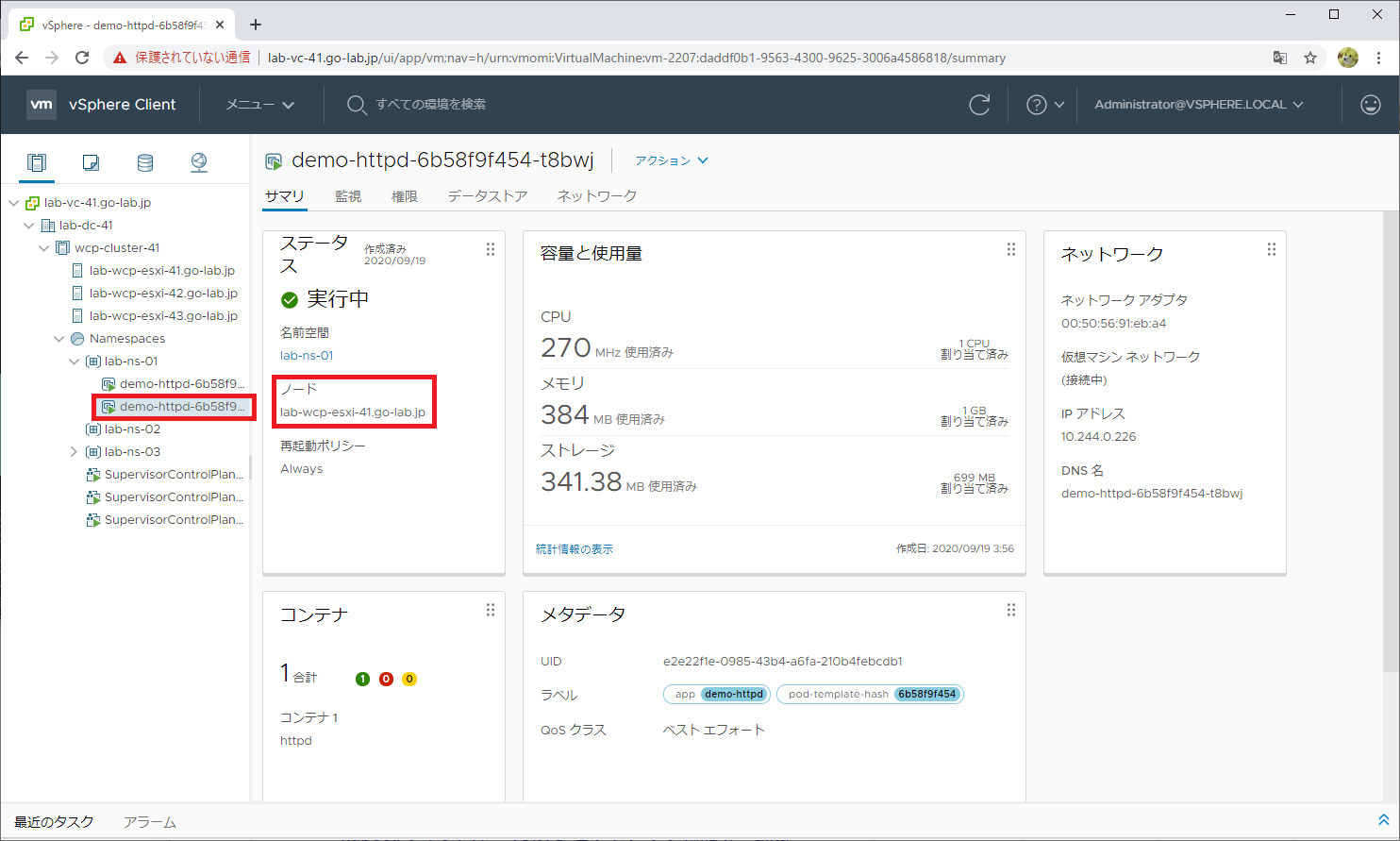
Task: Collapse lab-vc-41.go-lab.jp tree node
Action: click(13, 203)
